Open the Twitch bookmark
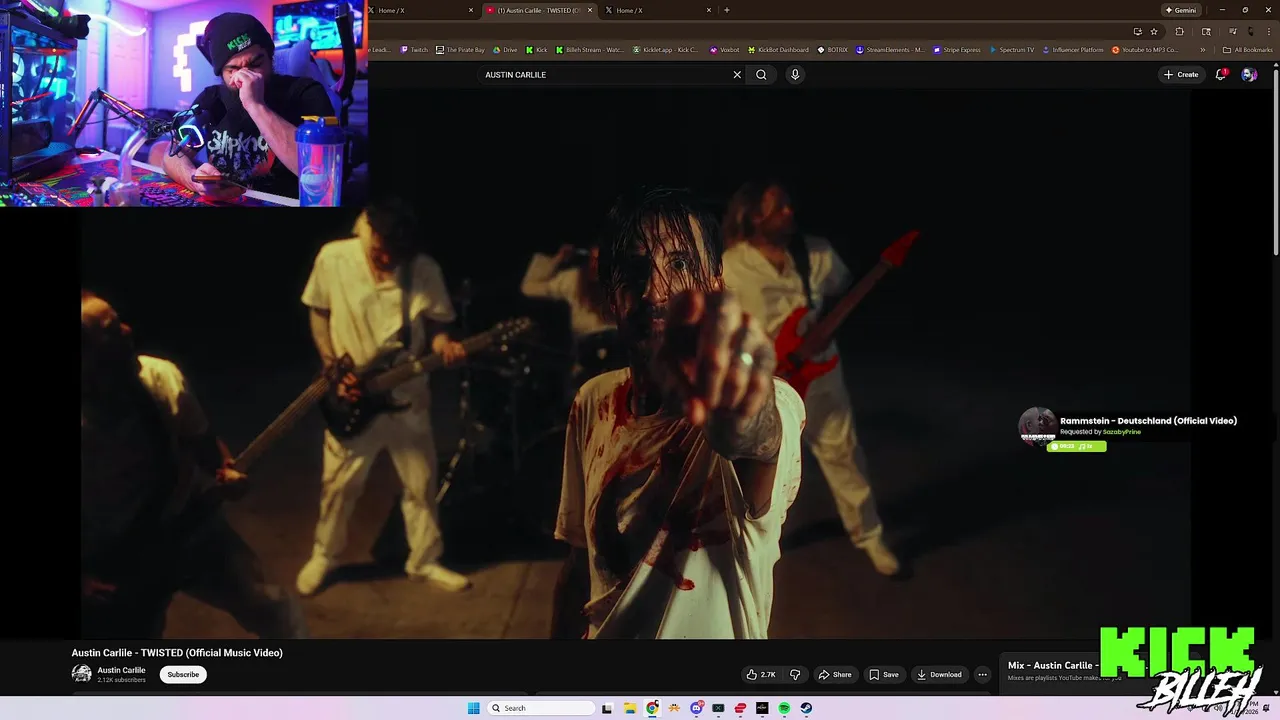This screenshot has height=720, width=1280. coord(414,50)
